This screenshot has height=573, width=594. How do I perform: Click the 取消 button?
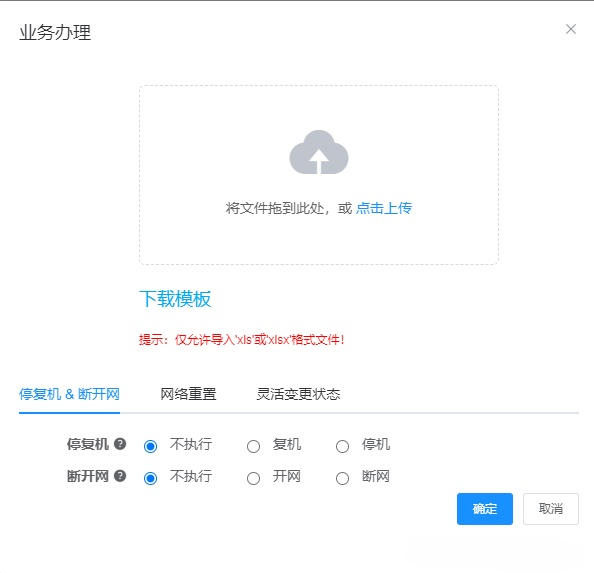pyautogui.click(x=551, y=509)
